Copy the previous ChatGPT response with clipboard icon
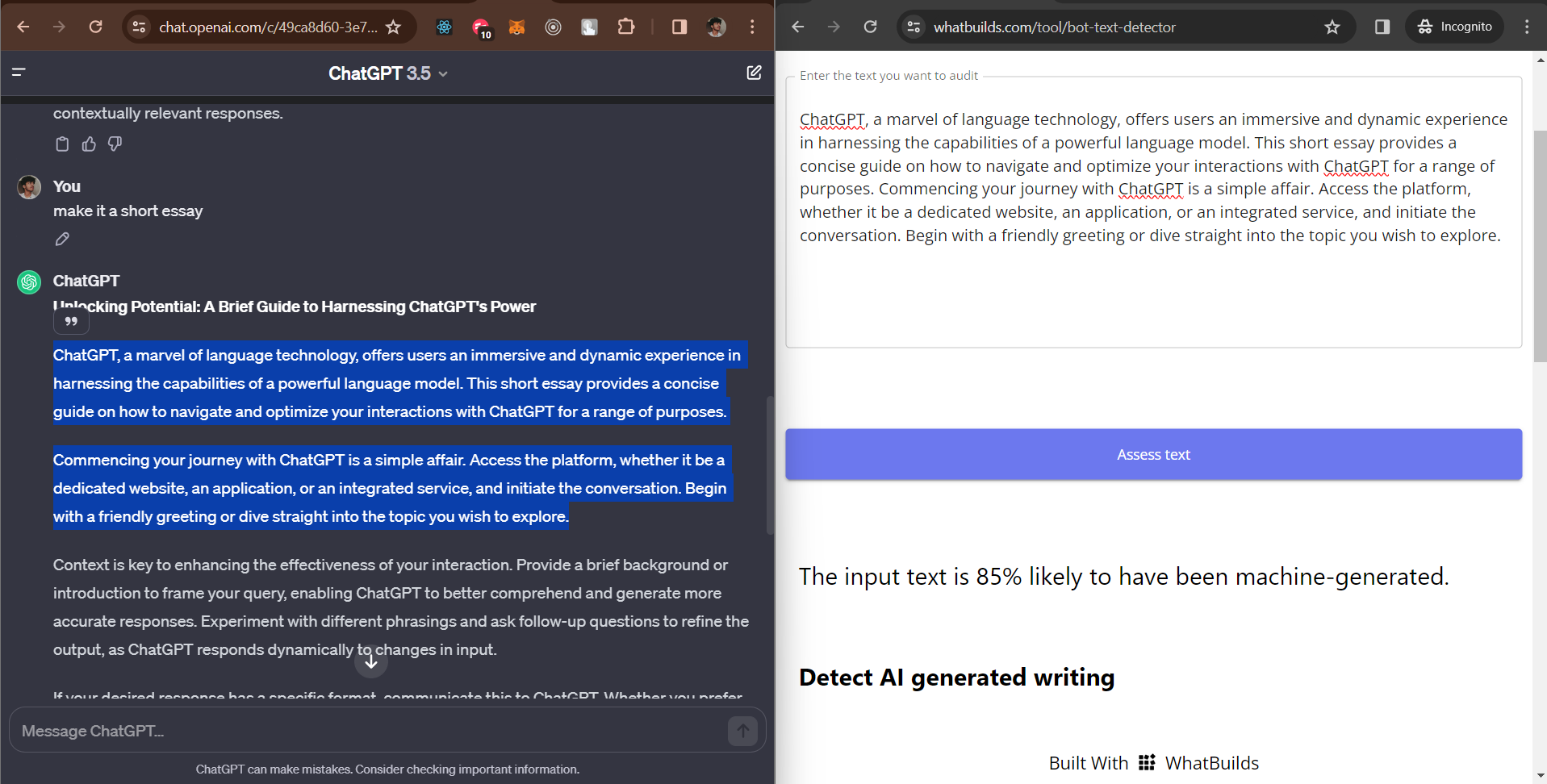The width and height of the screenshot is (1547, 784). click(62, 144)
